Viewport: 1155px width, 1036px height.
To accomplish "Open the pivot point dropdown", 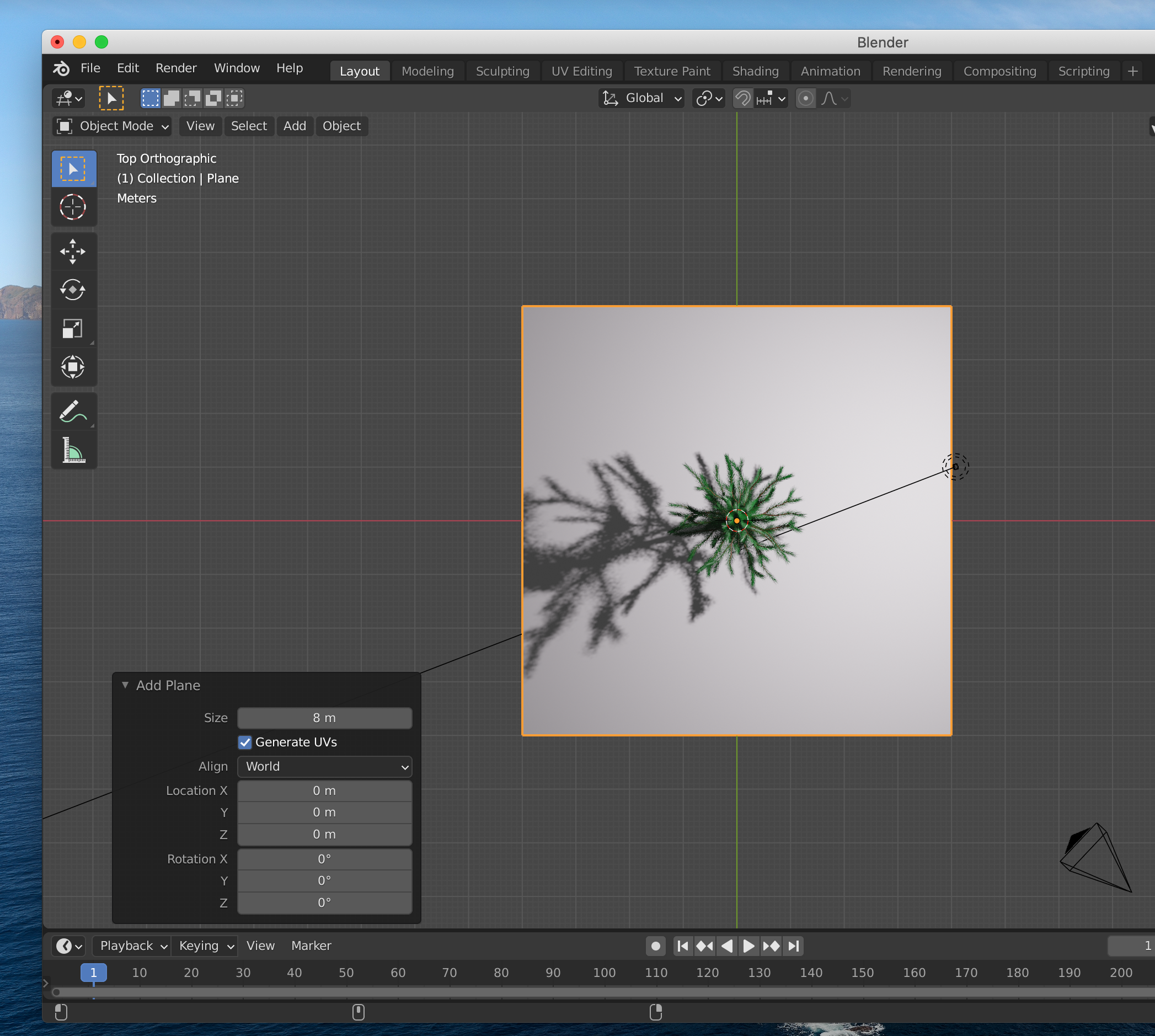I will pyautogui.click(x=709, y=99).
